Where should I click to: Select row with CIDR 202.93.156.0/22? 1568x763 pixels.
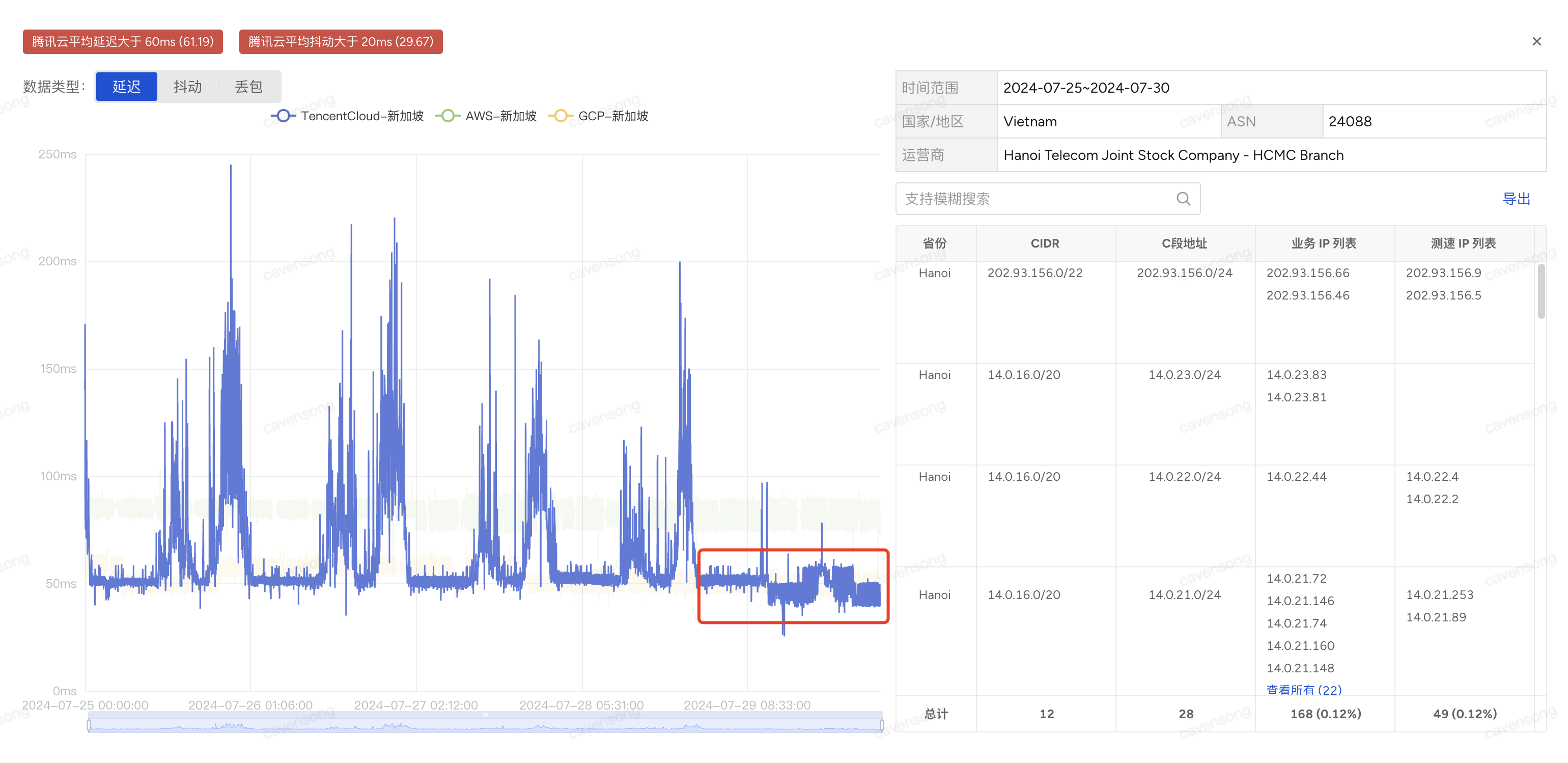(x=1035, y=273)
